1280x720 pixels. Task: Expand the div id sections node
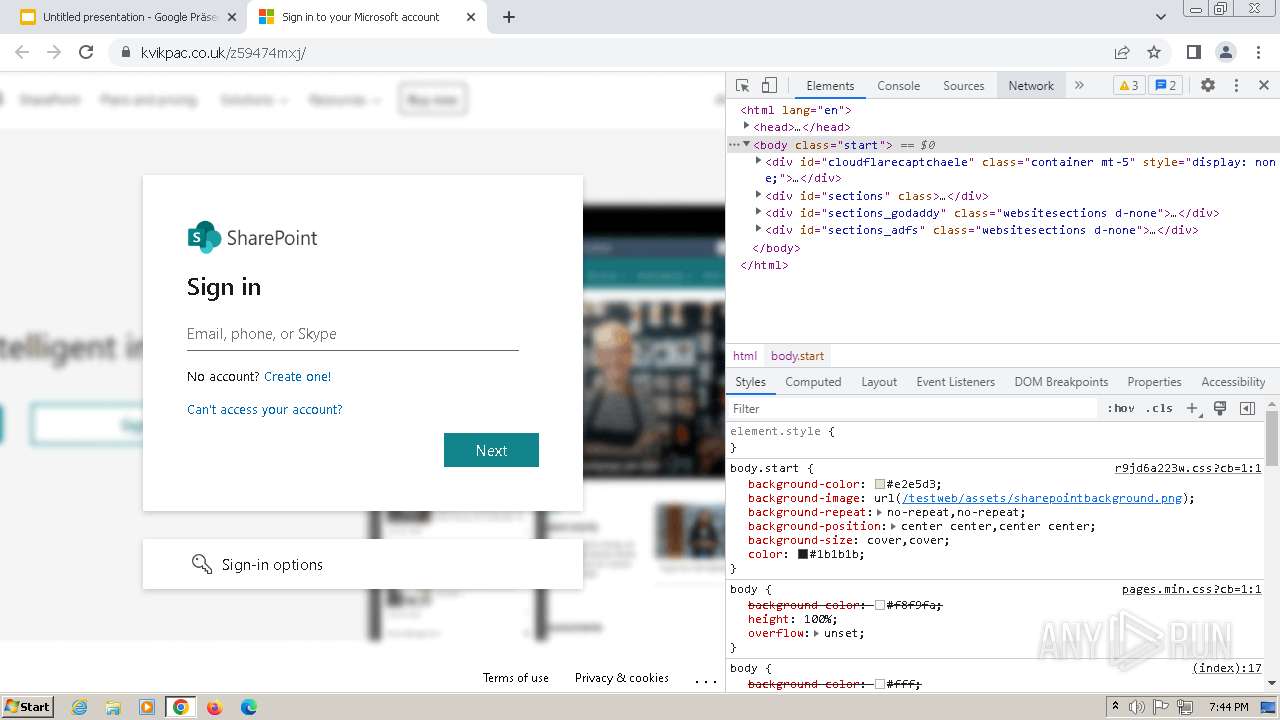[759, 196]
